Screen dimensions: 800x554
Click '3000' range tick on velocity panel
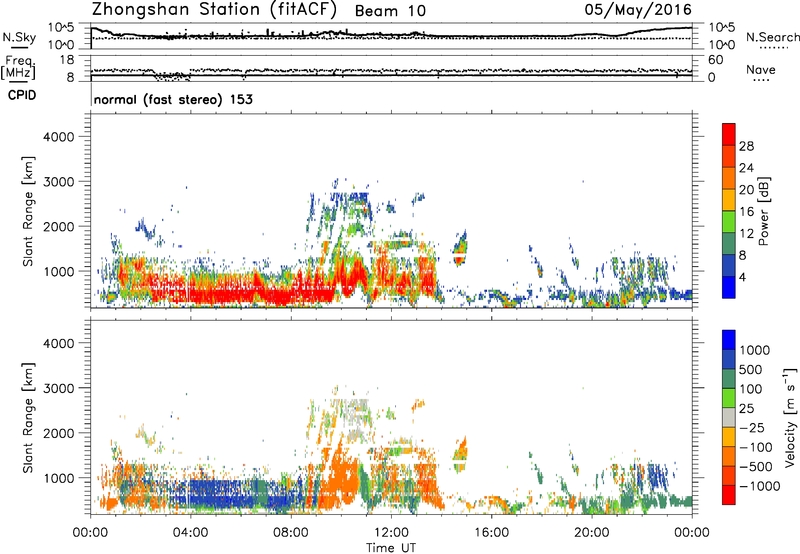click(58, 388)
